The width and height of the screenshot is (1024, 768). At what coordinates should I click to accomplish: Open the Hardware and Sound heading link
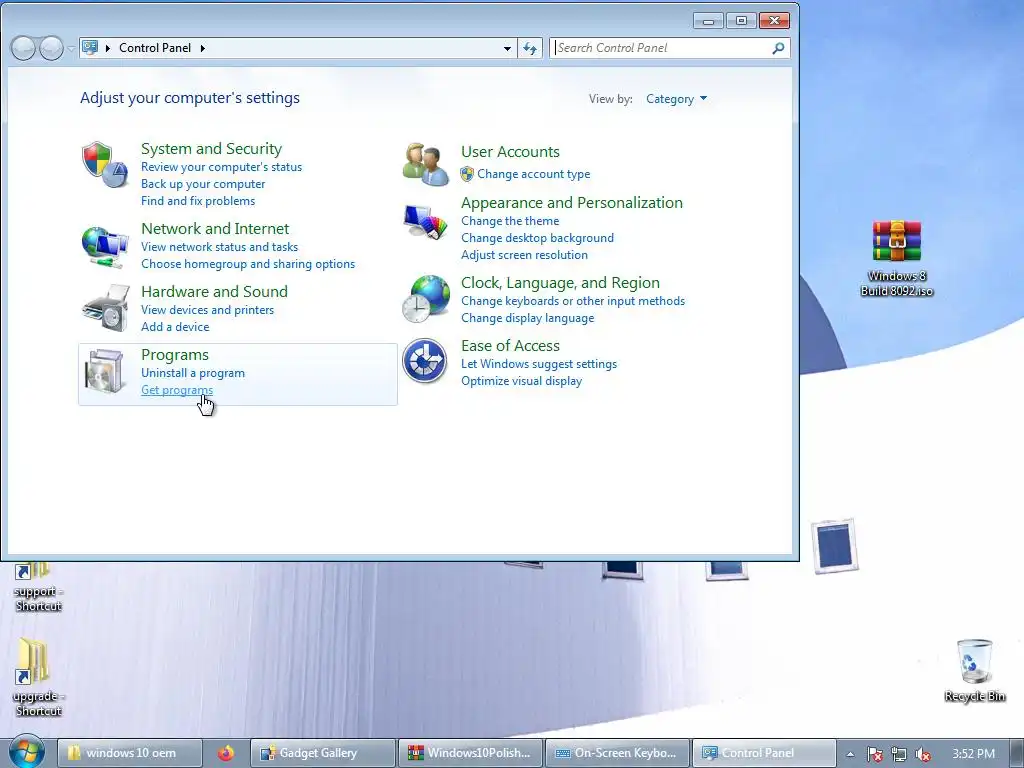(214, 291)
